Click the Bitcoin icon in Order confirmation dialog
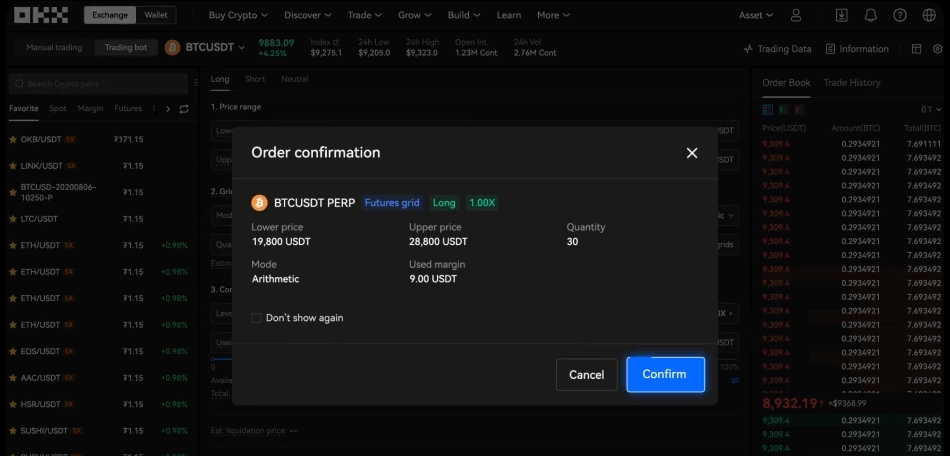 [x=259, y=203]
